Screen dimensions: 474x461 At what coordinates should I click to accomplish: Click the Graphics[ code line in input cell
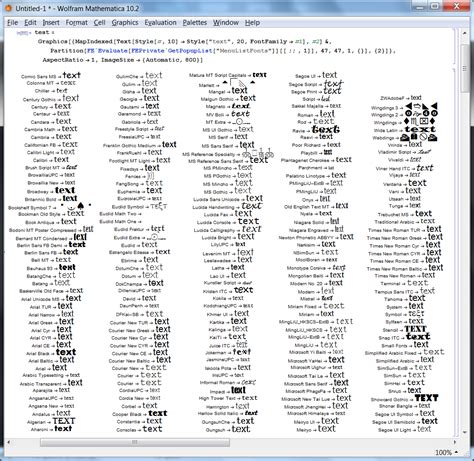pyautogui.click(x=184, y=42)
